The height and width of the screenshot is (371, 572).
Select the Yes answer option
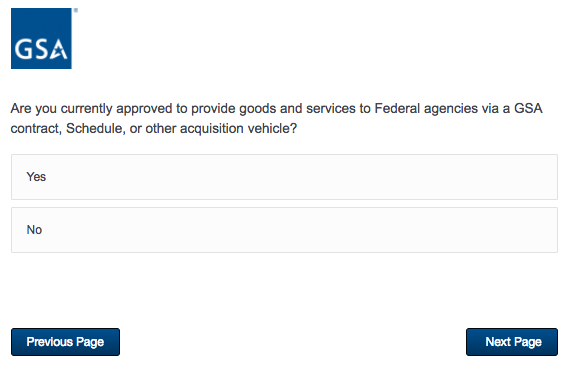tap(284, 177)
